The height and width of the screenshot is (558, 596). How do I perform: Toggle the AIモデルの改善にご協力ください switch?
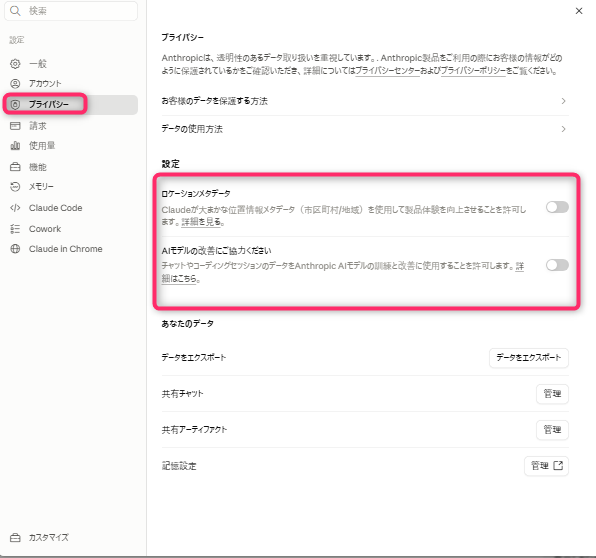pos(557,265)
